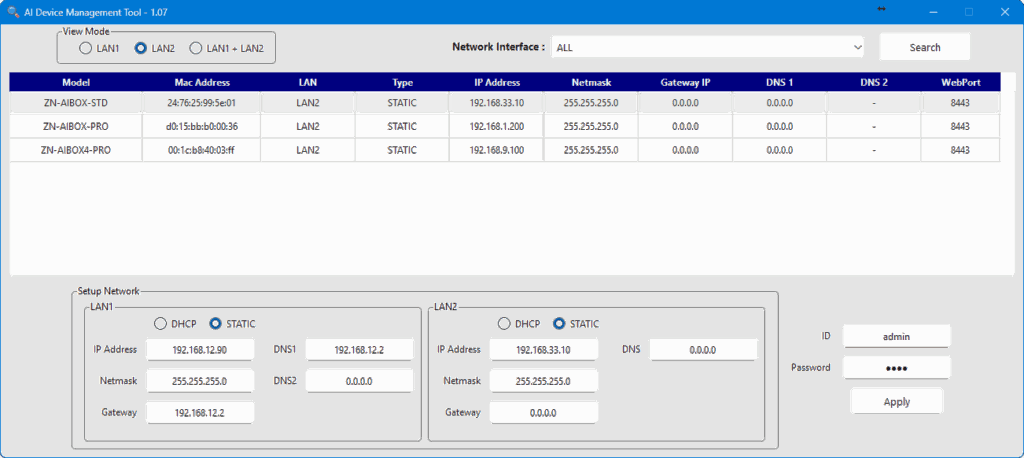Click the LAN1 IP Address field
Screen dimensions: 1024x458
click(200, 350)
